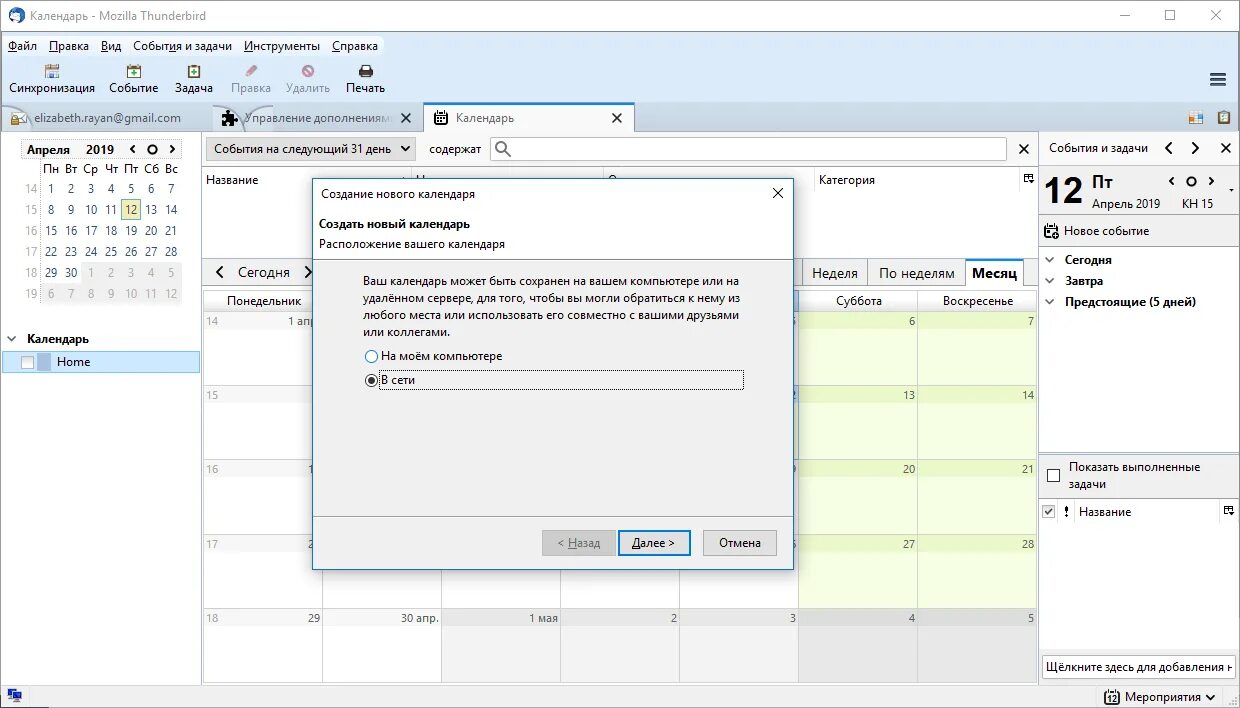Viewport: 1240px width, 708px height.
Task: Collapse the Завтра section
Action: pos(1050,281)
